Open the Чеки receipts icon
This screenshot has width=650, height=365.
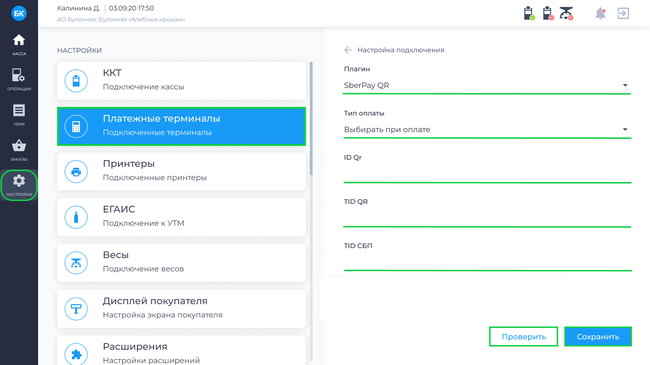tap(19, 114)
